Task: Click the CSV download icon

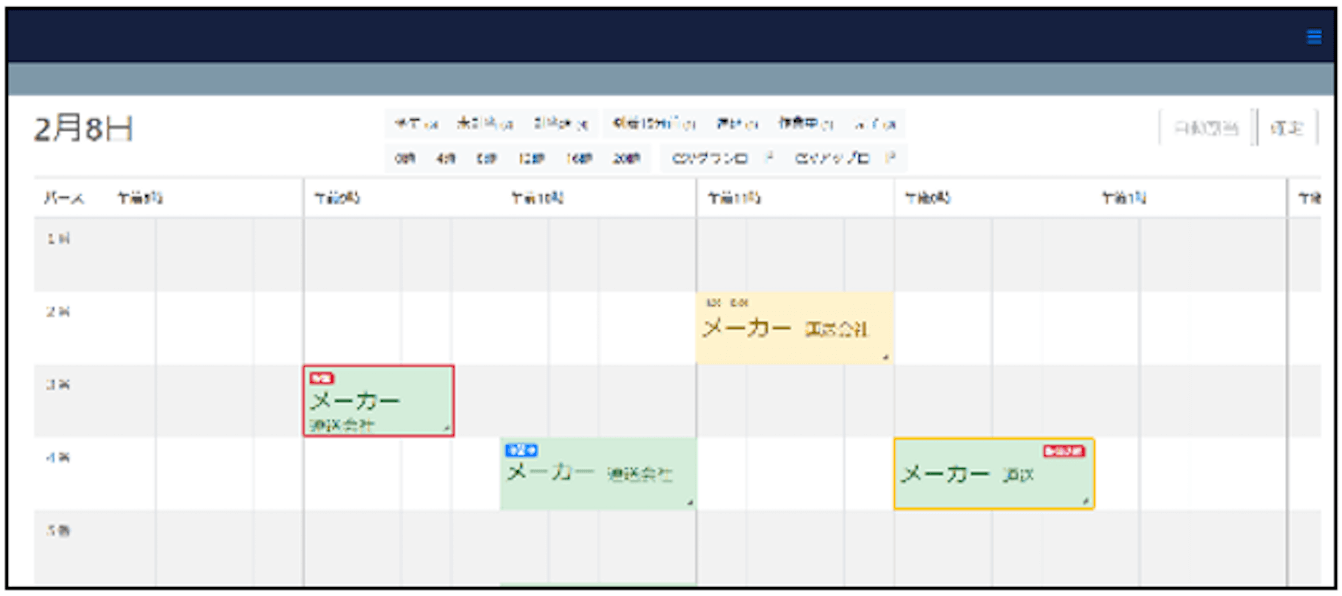Action: coord(769,158)
